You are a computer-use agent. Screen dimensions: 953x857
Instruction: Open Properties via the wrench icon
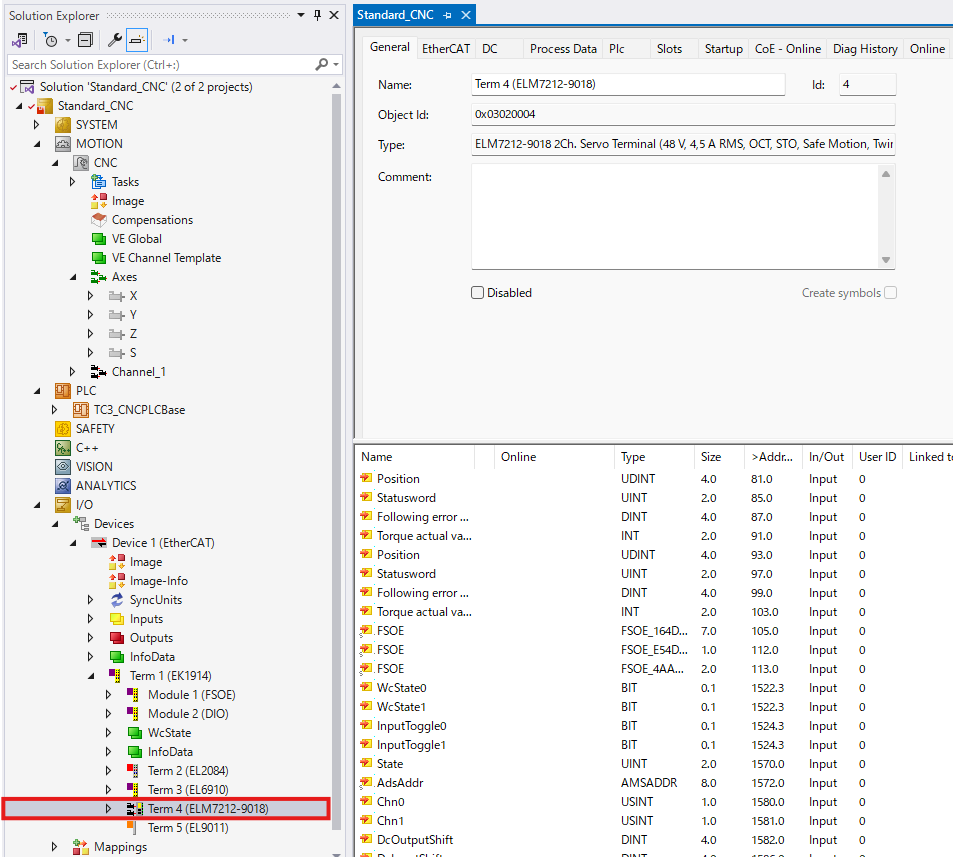tap(114, 40)
